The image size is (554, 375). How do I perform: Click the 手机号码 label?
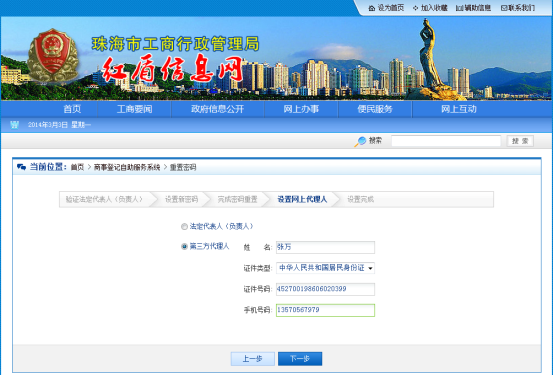(x=257, y=310)
